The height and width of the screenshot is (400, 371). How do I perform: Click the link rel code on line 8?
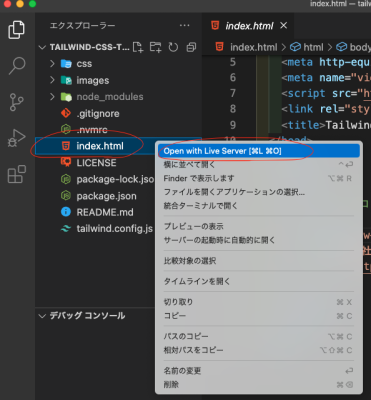click(x=326, y=109)
